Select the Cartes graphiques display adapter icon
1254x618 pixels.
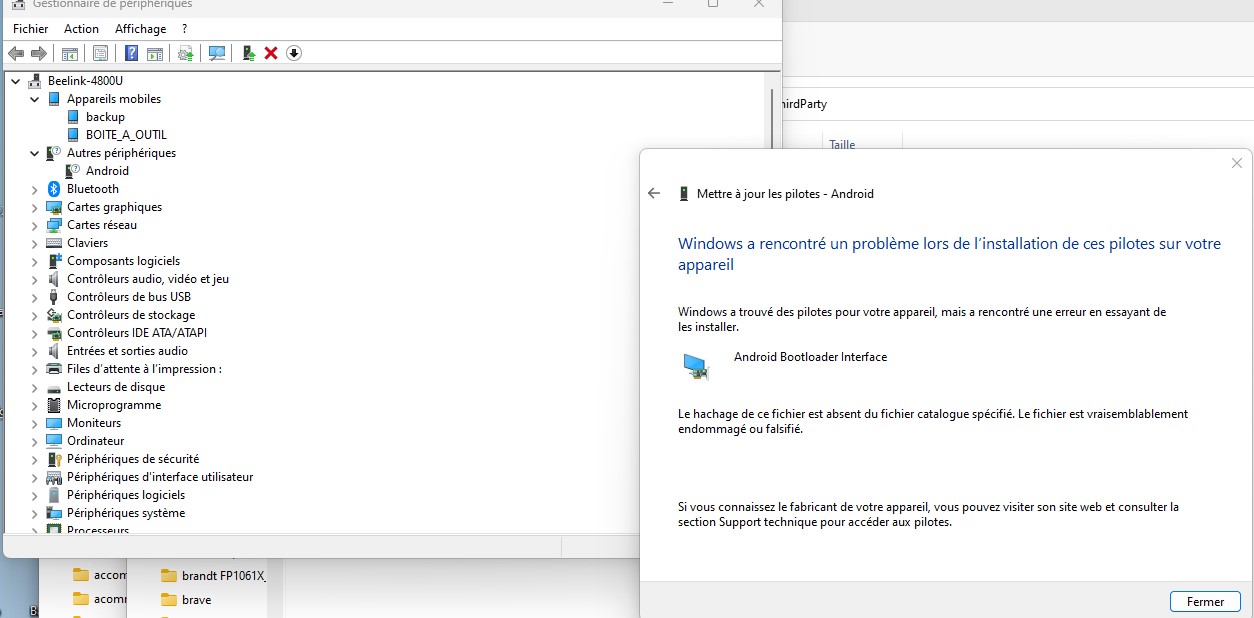click(x=54, y=207)
